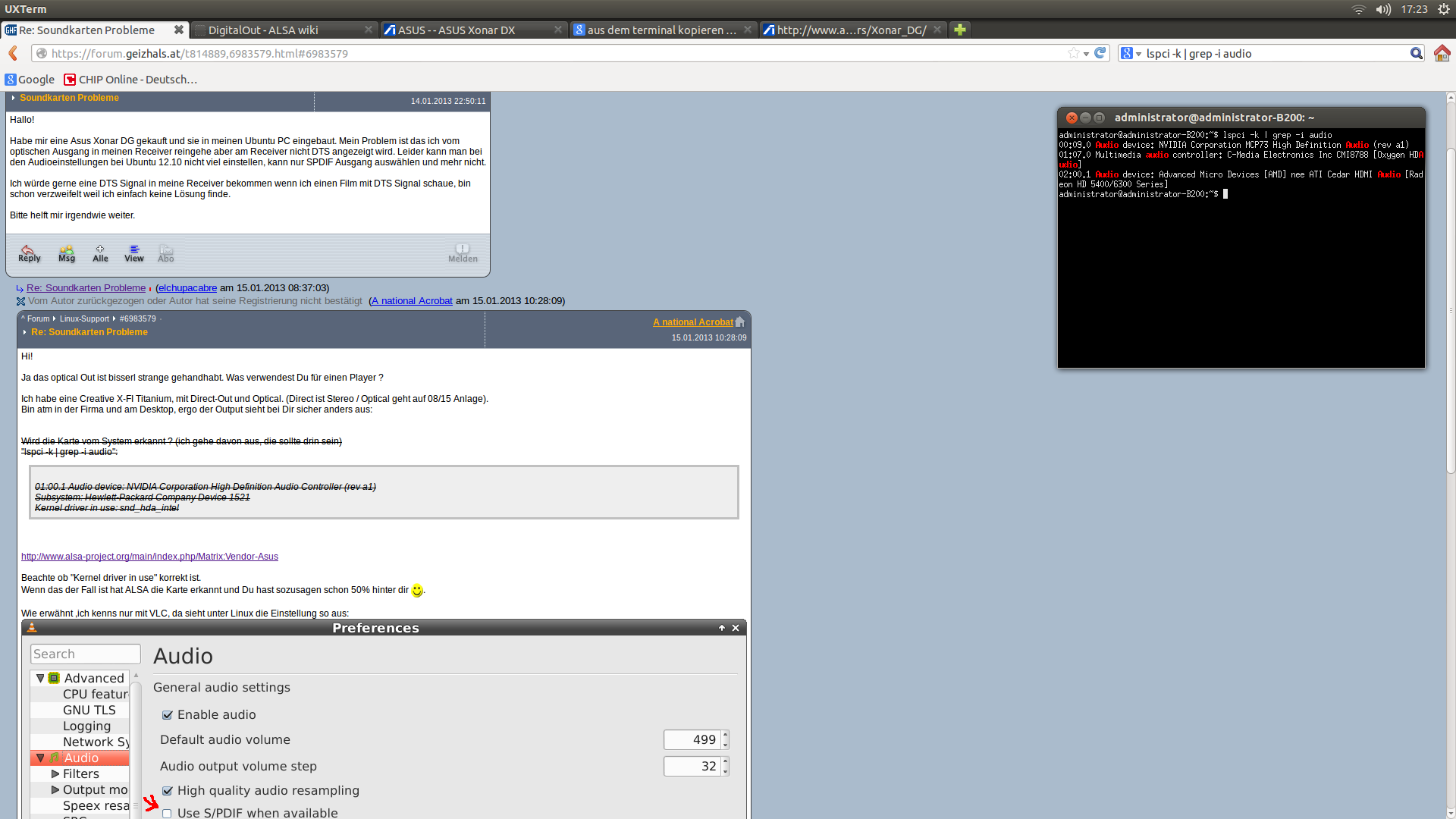
Task: Reload the page with the refresh icon
Action: pyautogui.click(x=1100, y=53)
